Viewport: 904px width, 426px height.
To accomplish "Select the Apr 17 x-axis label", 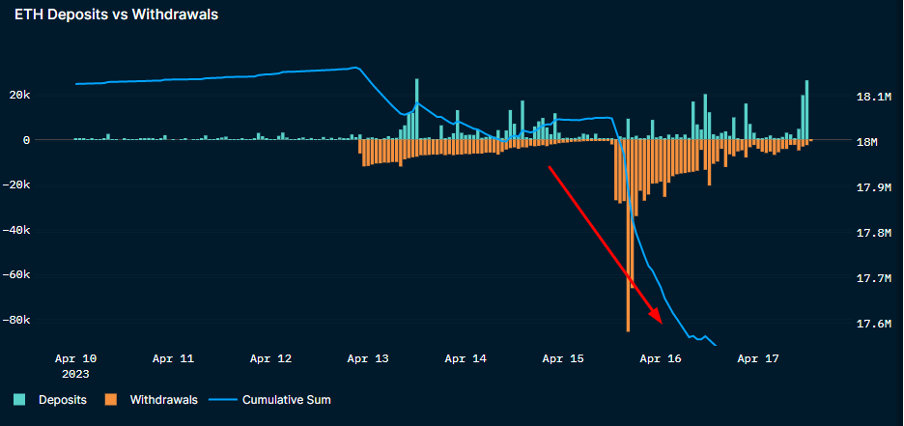I will click(x=757, y=358).
